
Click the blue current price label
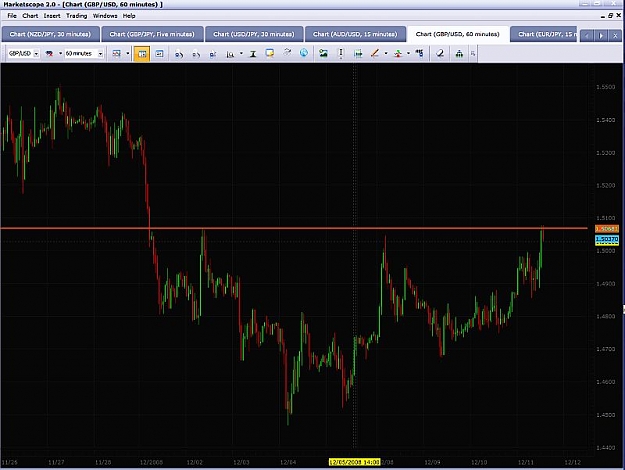(607, 239)
